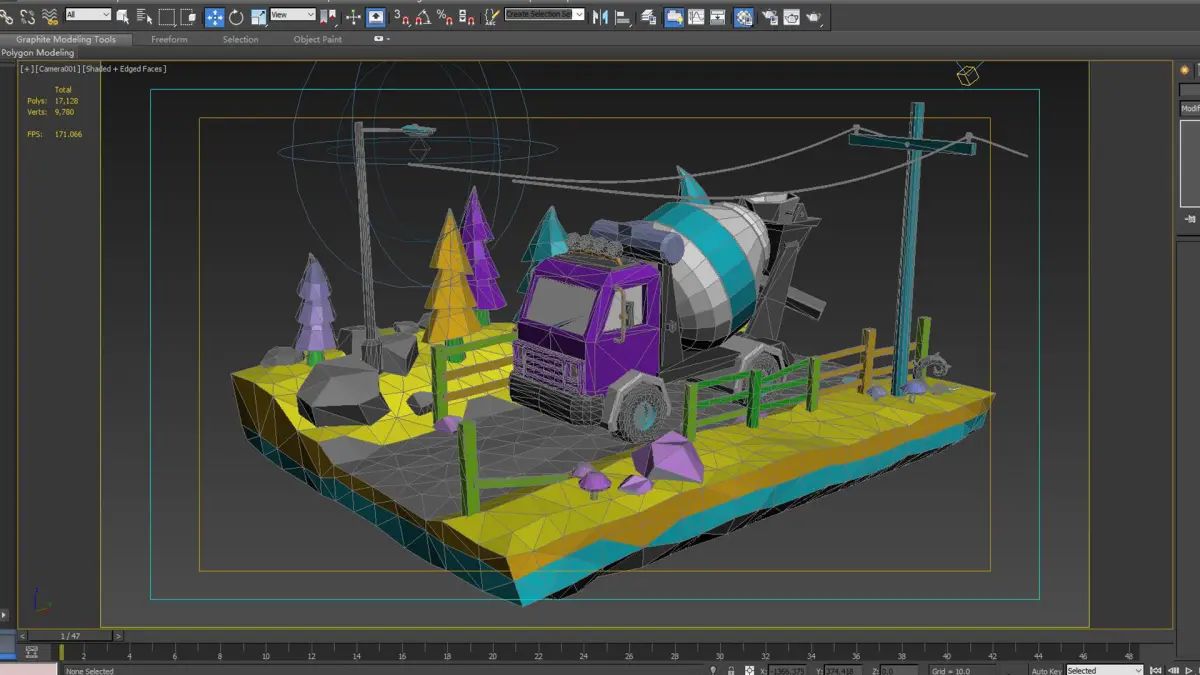
Task: Toggle the Spinner Snap button
Action: [x=466, y=17]
